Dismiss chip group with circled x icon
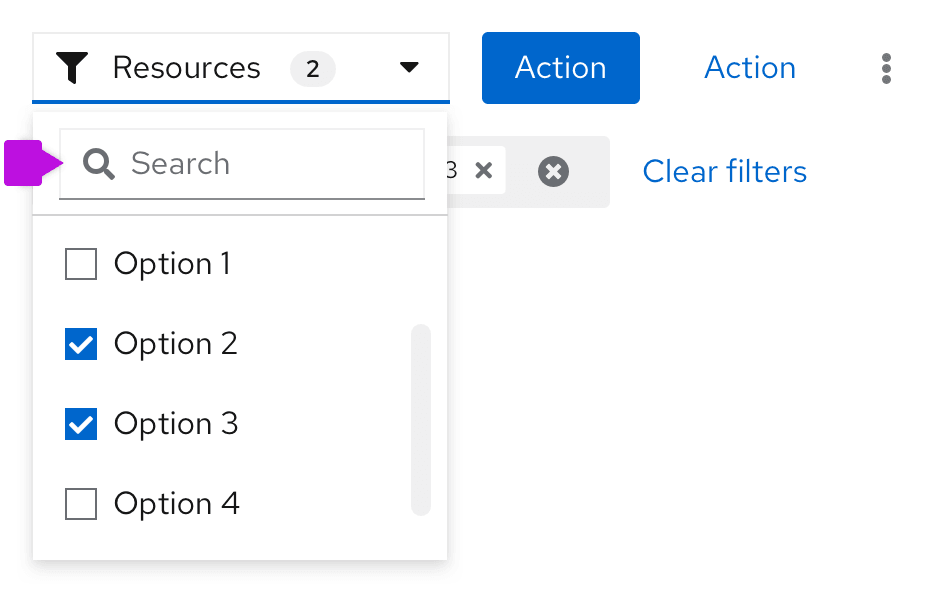 pos(553,172)
